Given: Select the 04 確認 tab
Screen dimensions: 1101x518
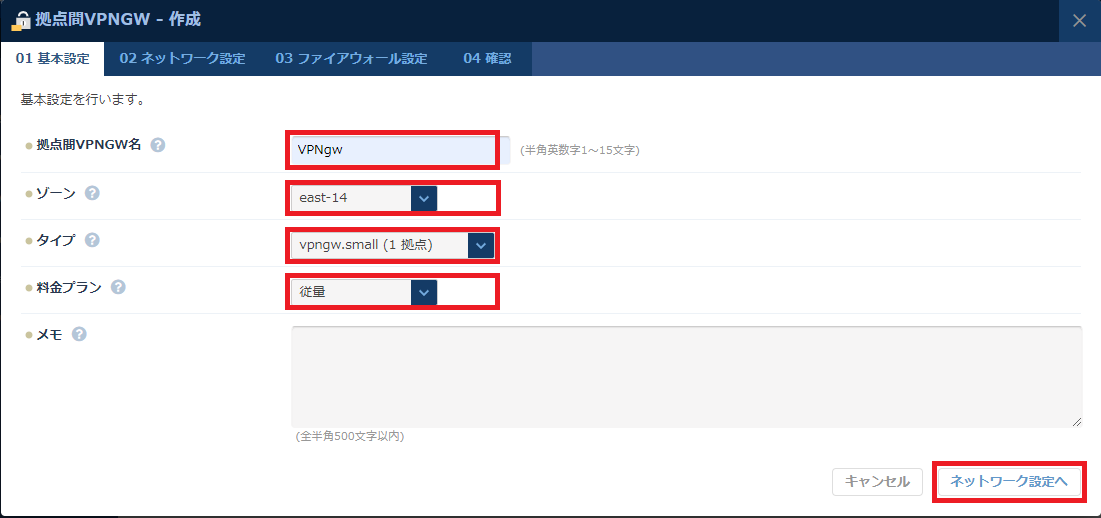Looking at the screenshot, I should click(487, 58).
